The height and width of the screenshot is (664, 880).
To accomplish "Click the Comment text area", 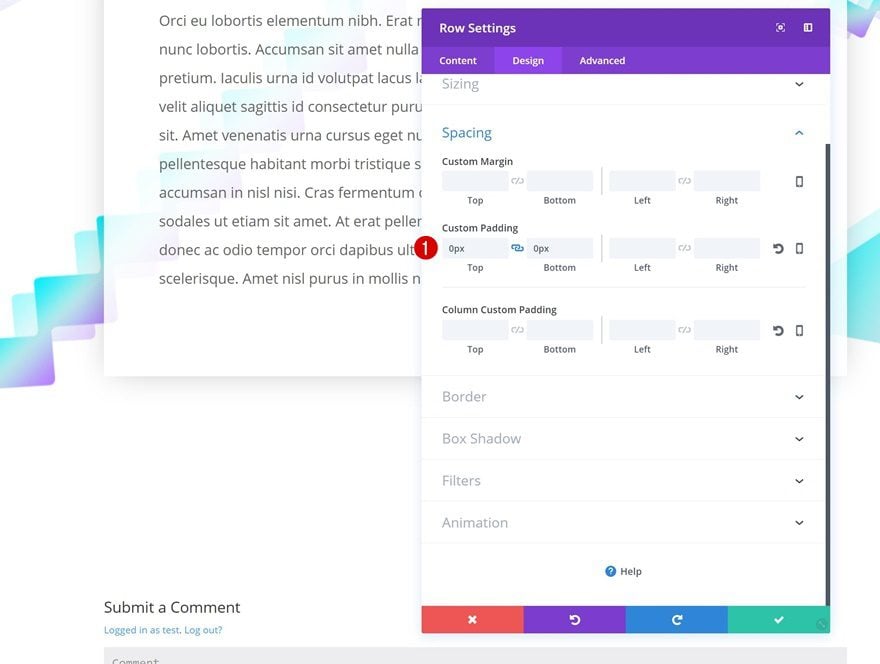I will point(475,656).
